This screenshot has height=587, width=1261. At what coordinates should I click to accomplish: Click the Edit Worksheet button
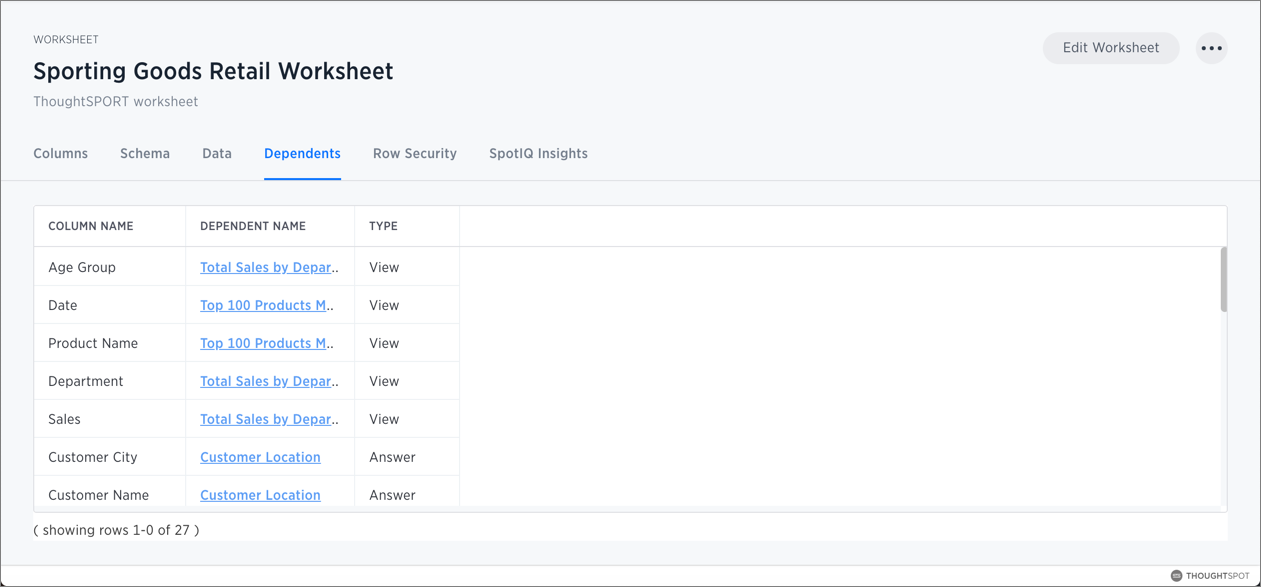click(x=1110, y=48)
